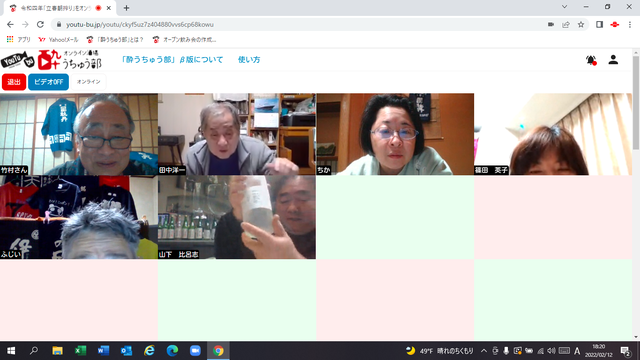The height and width of the screenshot is (360, 640).
Task: Click the オンライン status button
Action: pos(89,82)
